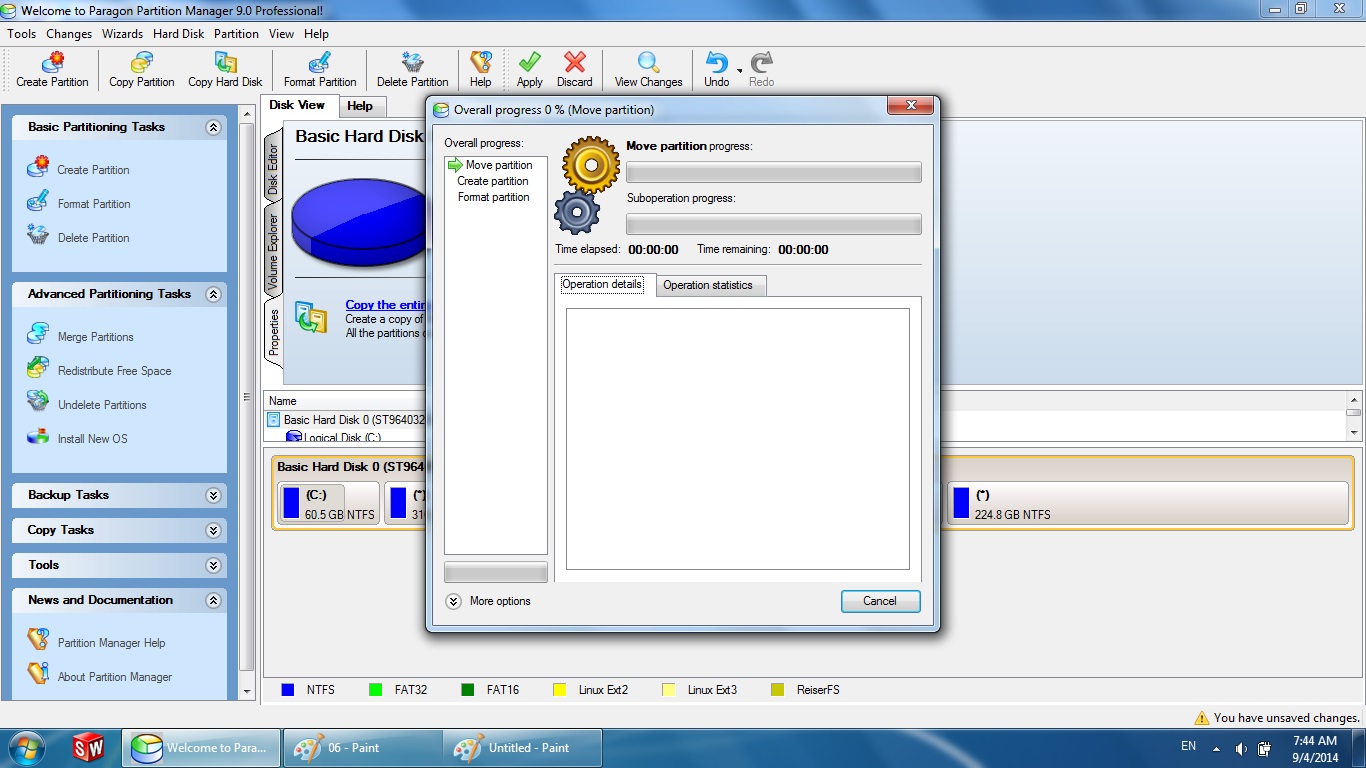Open the View menu

pos(281,34)
